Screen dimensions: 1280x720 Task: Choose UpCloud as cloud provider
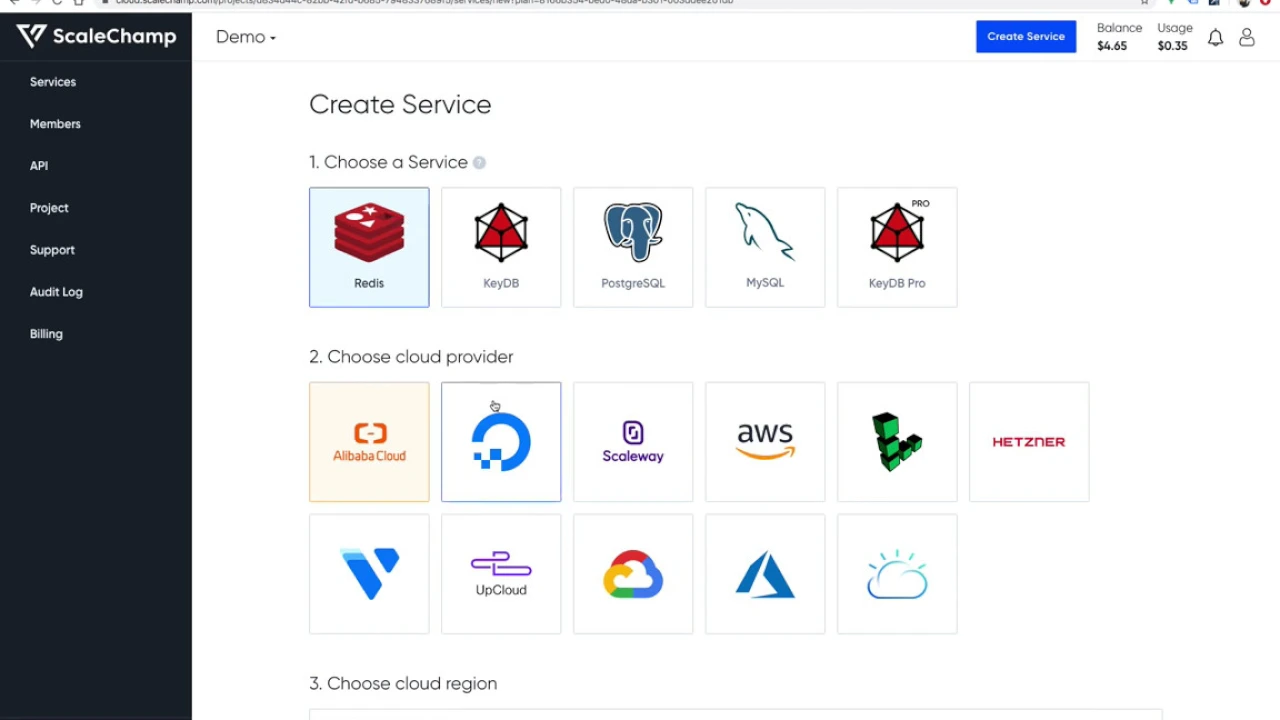[501, 574]
